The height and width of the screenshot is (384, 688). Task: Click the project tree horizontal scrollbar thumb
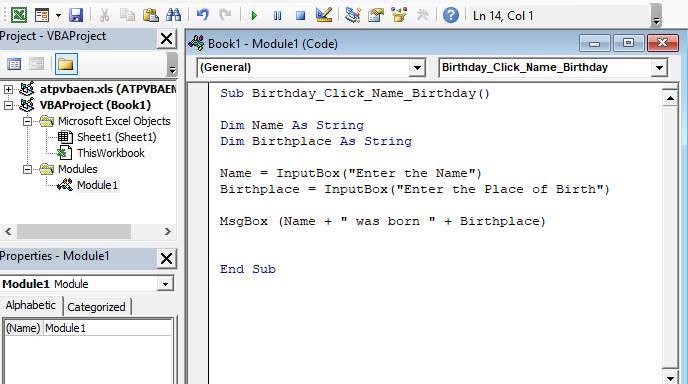coord(74,231)
